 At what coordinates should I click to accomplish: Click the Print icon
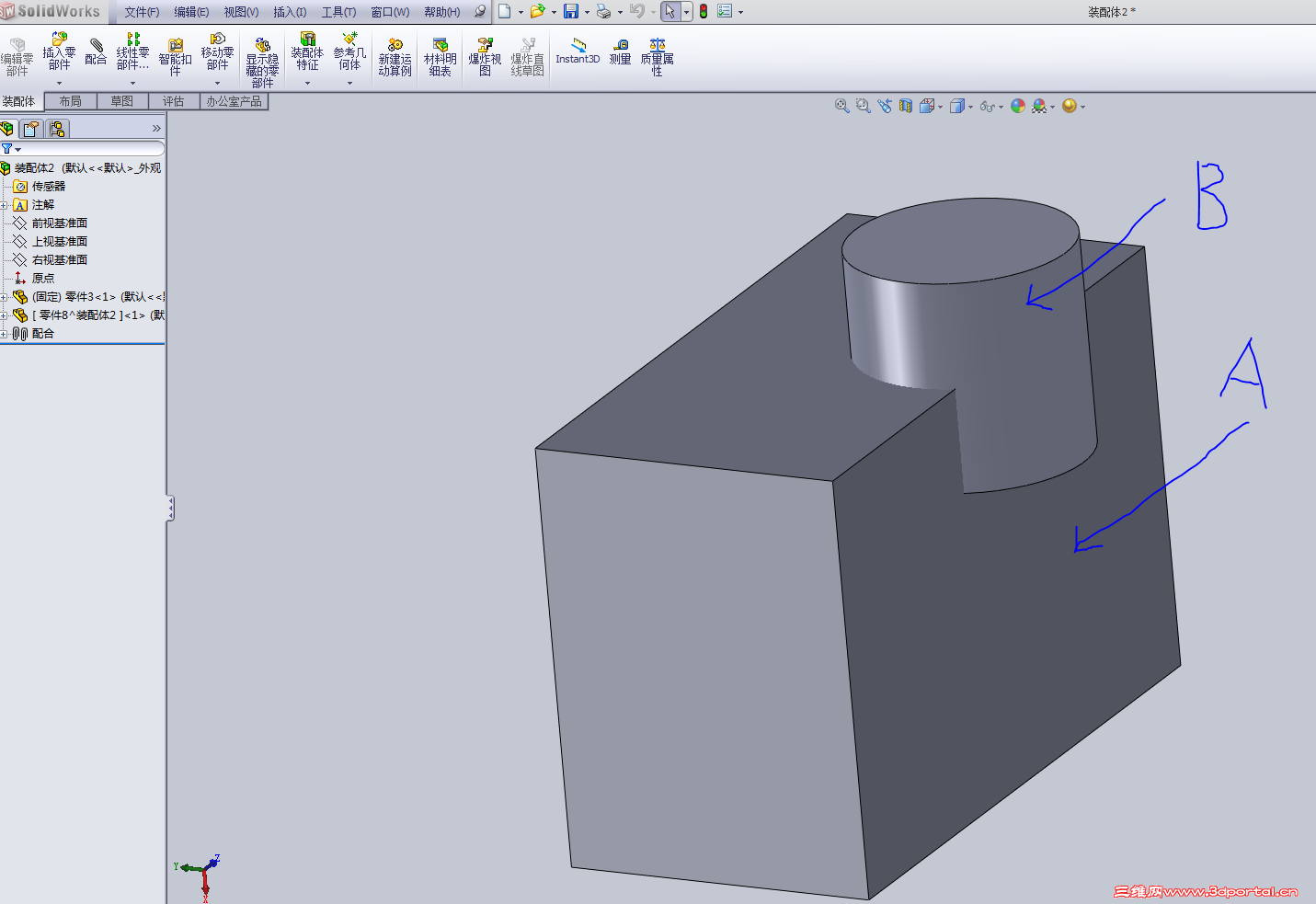[603, 11]
